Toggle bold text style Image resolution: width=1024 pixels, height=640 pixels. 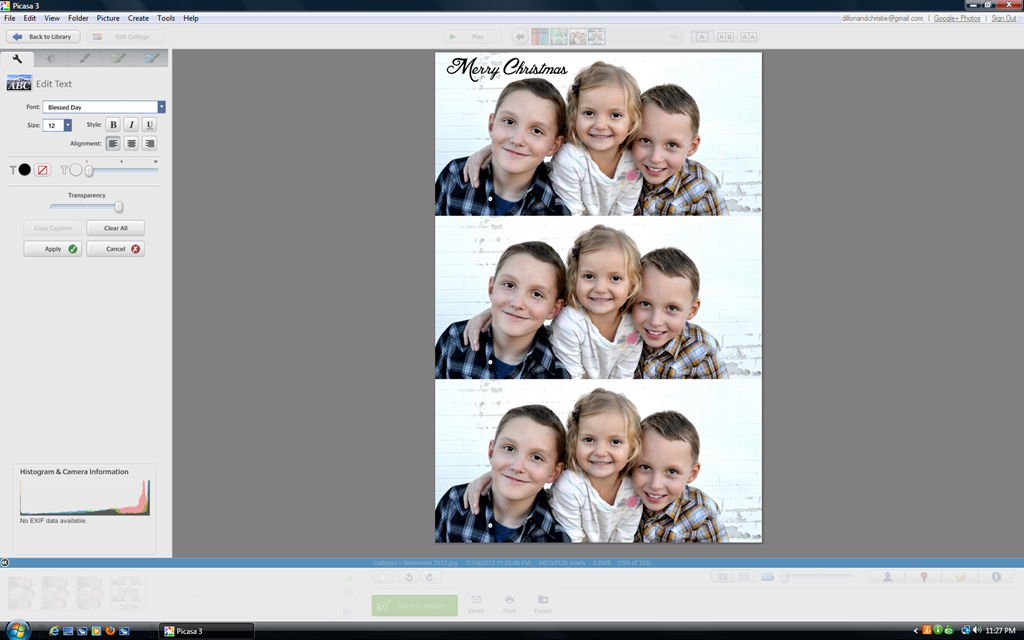(113, 125)
